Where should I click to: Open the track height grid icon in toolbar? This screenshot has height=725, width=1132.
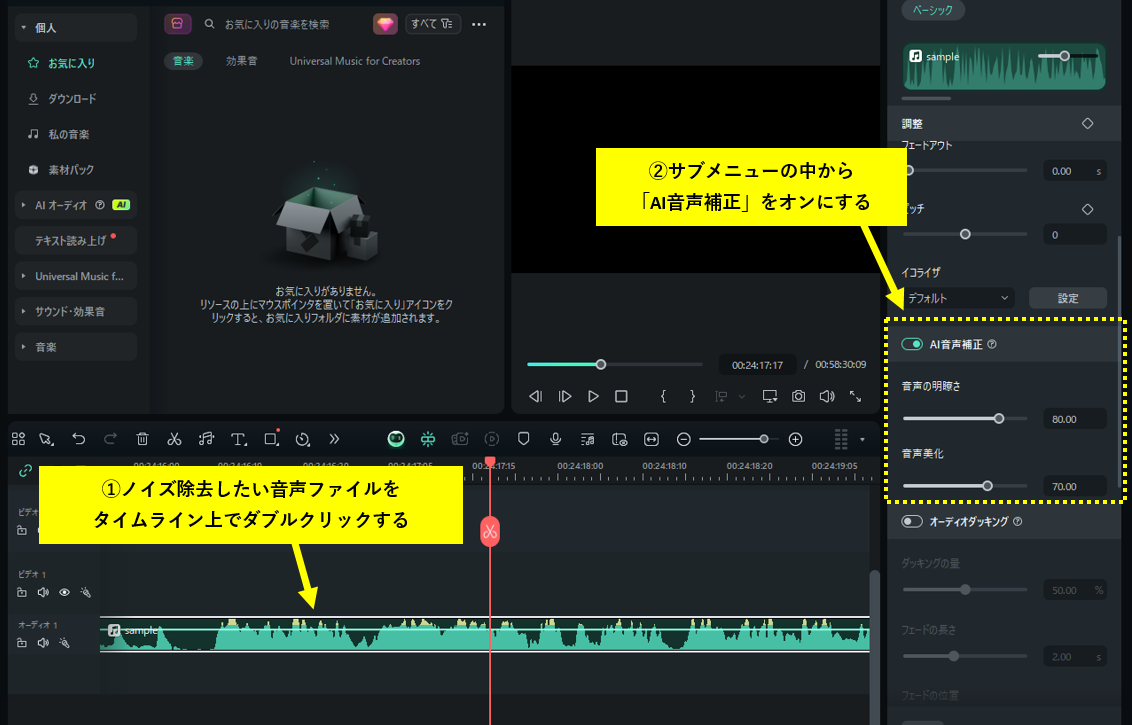(841, 439)
